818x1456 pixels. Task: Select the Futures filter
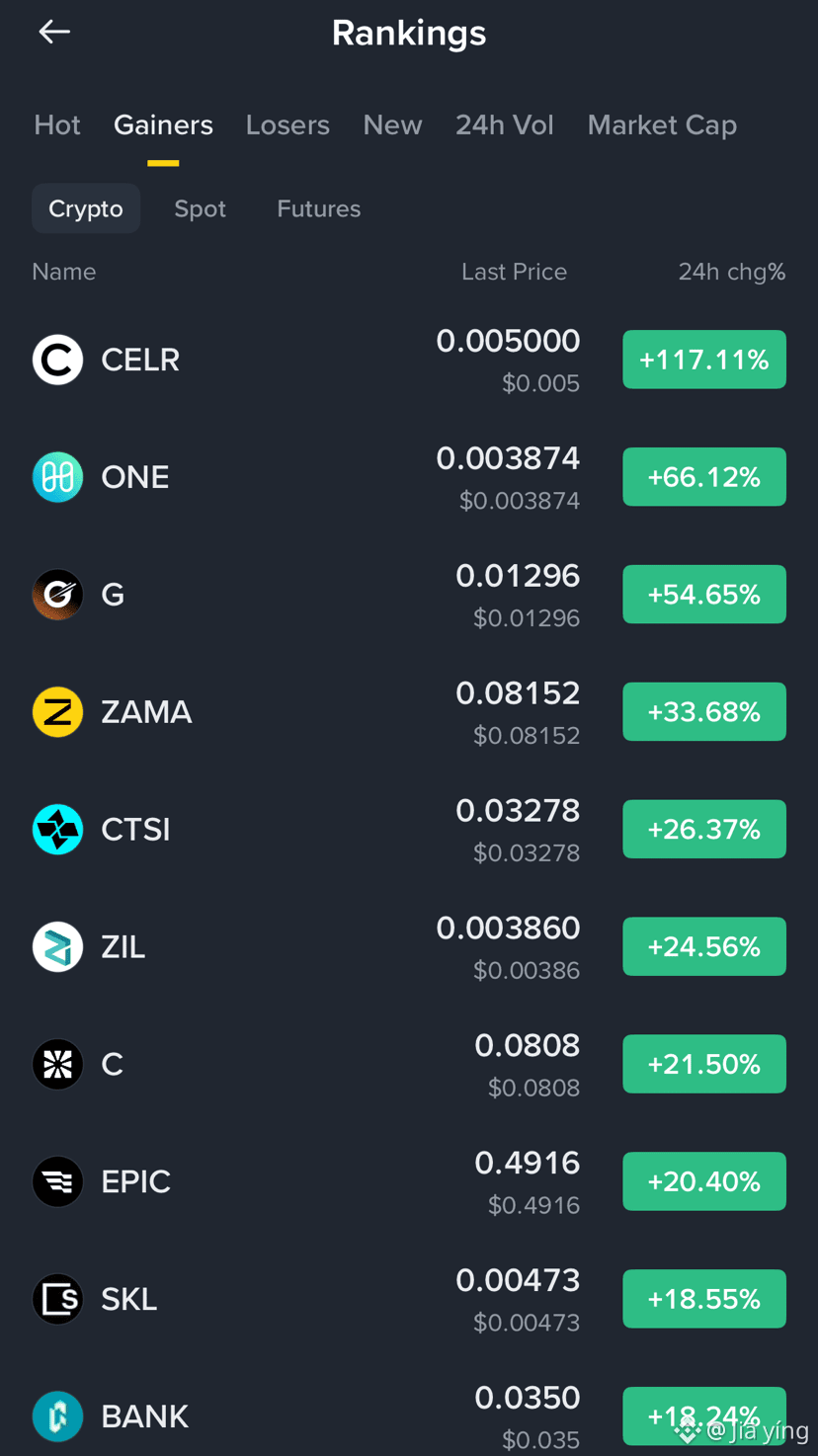pyautogui.click(x=319, y=209)
